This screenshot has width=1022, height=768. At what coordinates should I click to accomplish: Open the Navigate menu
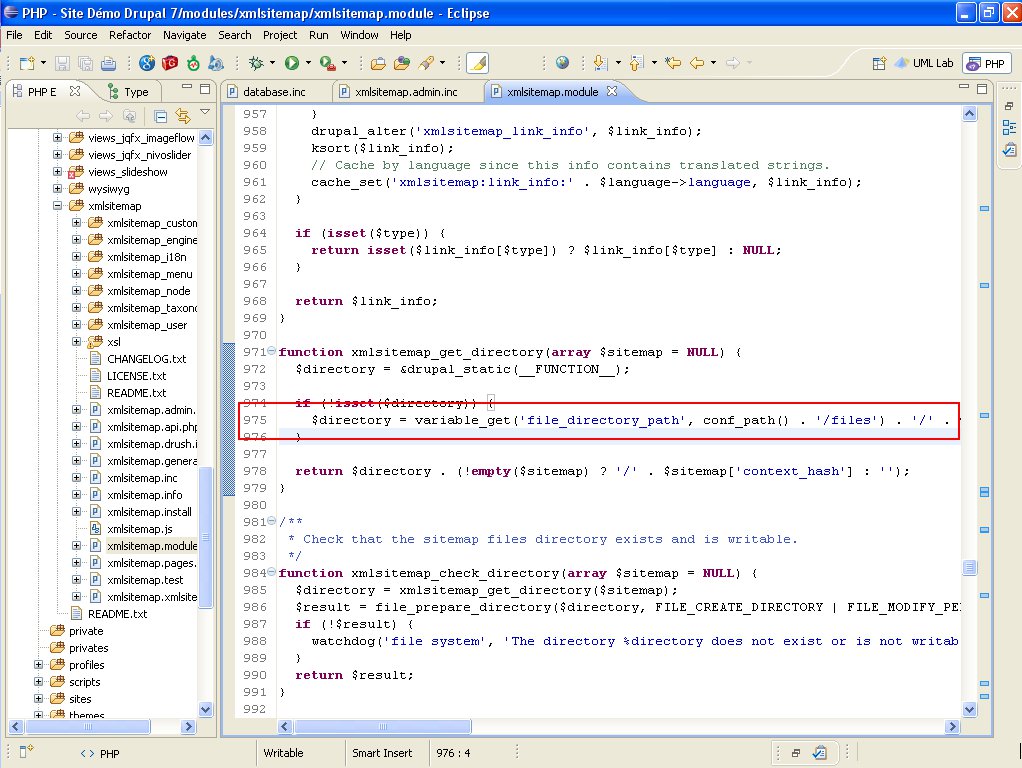click(x=184, y=35)
